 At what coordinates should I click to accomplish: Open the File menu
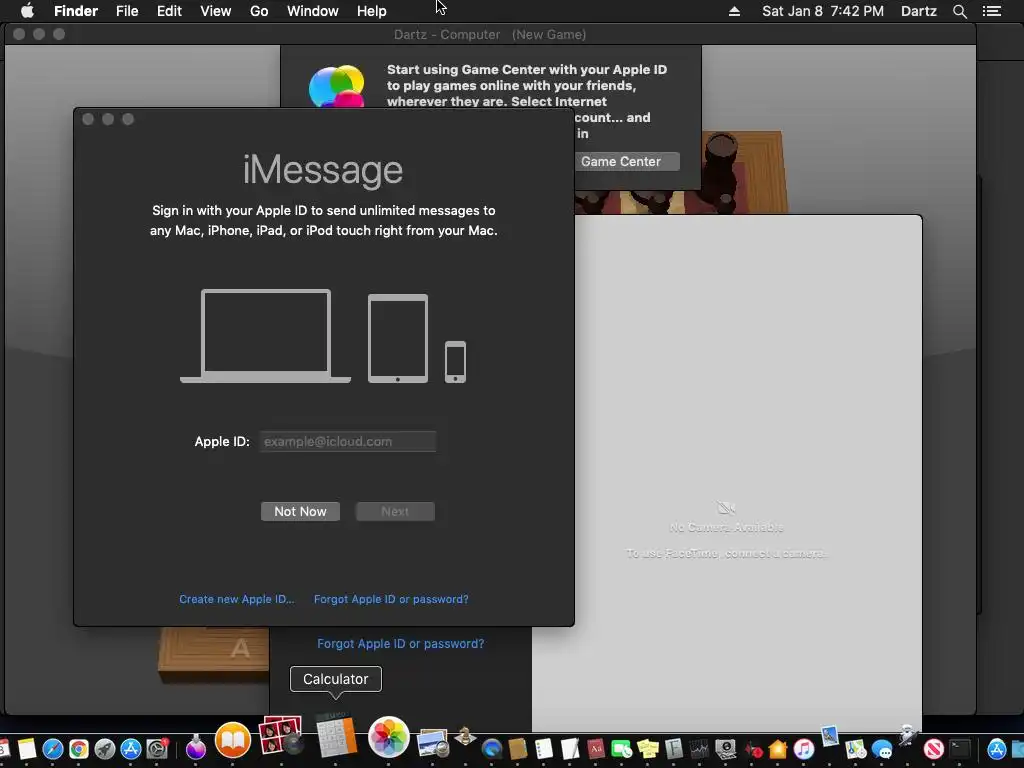click(x=127, y=11)
